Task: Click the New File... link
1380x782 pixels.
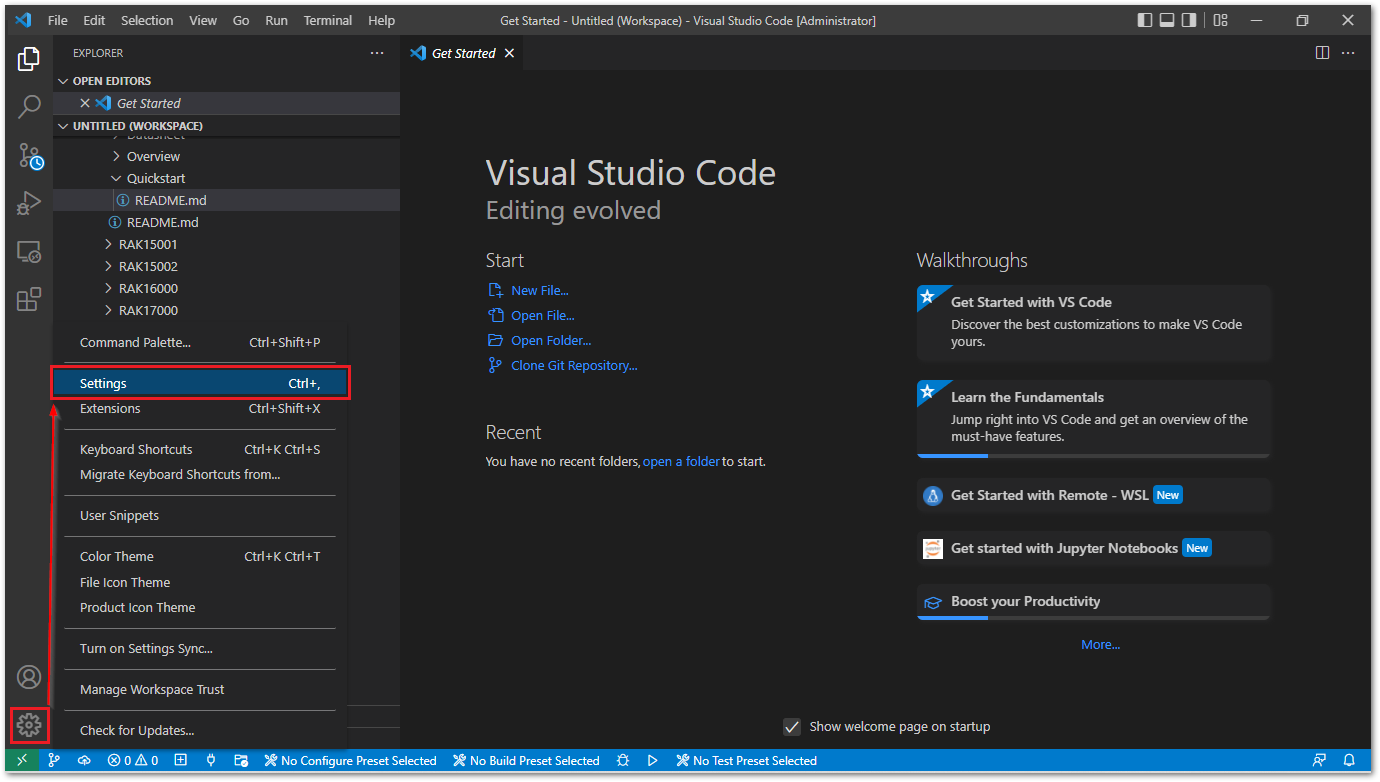Action: (540, 290)
